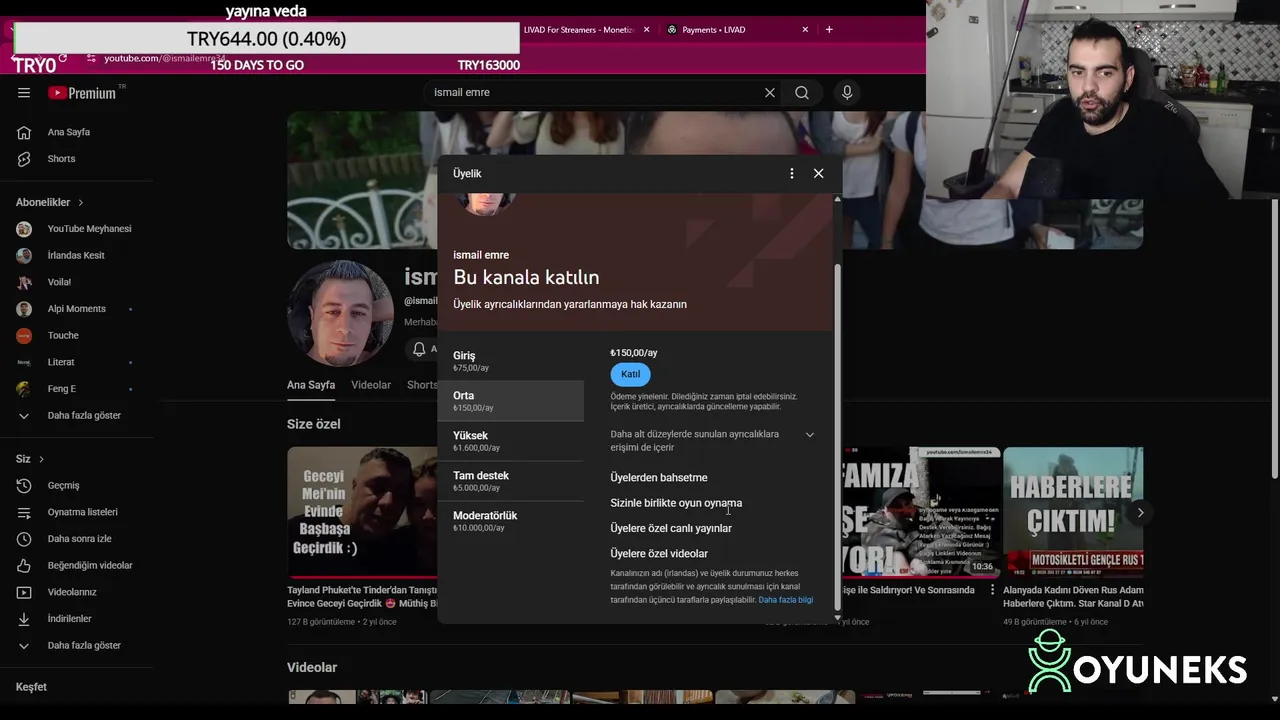
Task: Open the Abonelikler section arrow
Action: click(81, 203)
